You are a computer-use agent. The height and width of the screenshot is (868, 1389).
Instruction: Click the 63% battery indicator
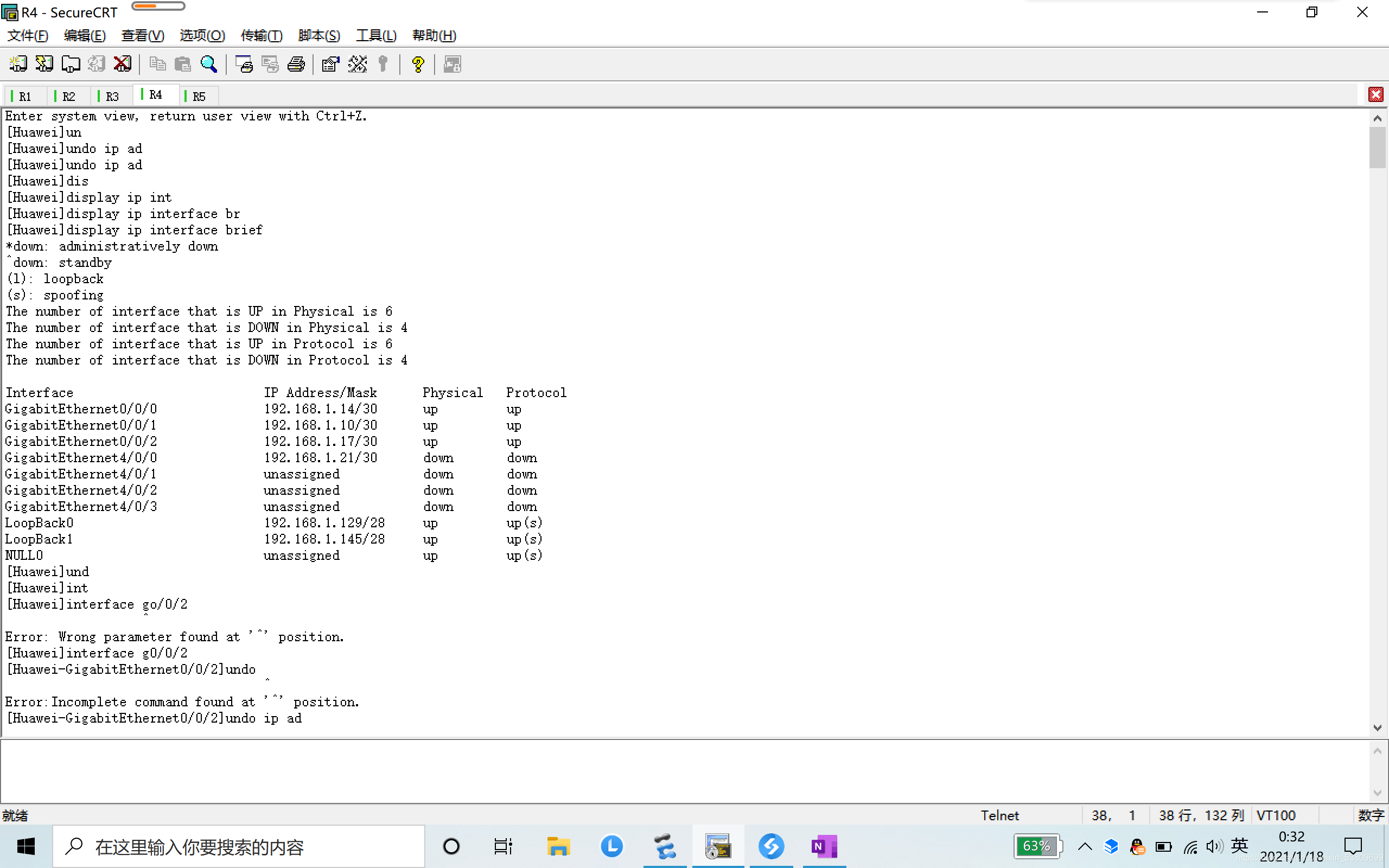coord(1037,846)
